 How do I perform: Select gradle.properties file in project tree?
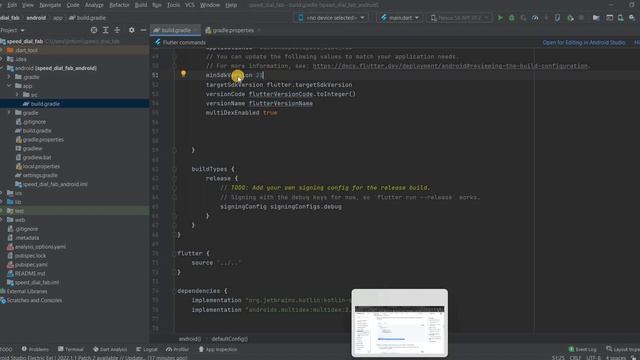(43, 140)
